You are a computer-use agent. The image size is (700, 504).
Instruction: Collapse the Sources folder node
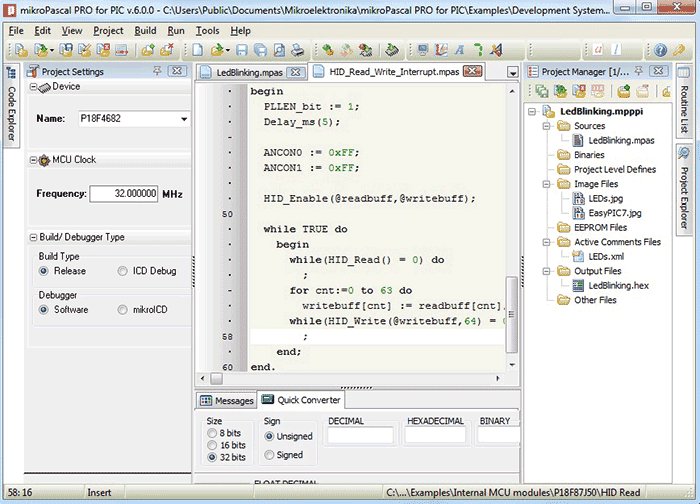[546, 126]
